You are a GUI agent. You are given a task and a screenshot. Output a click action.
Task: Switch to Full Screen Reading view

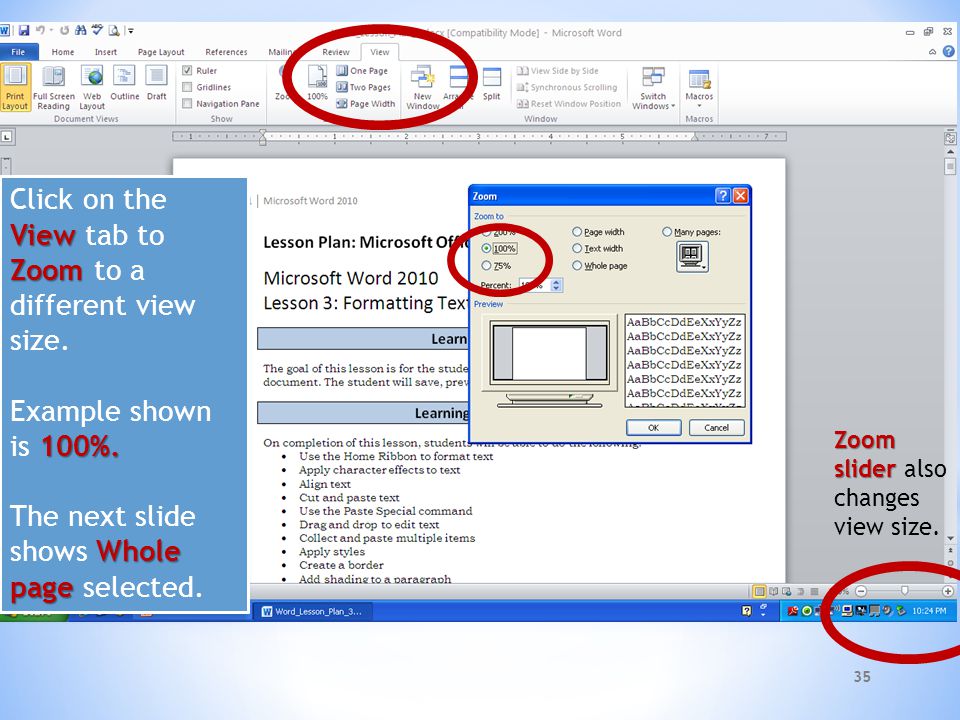tap(53, 88)
